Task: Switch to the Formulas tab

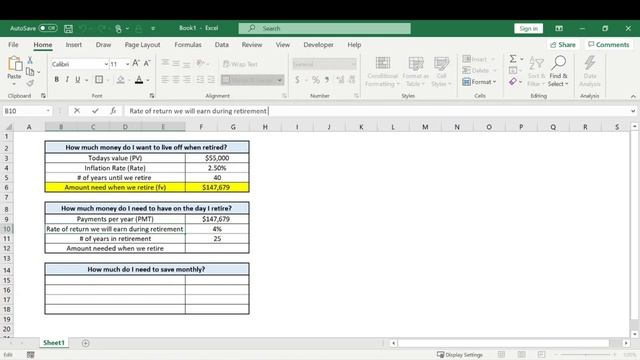Action: click(x=188, y=45)
